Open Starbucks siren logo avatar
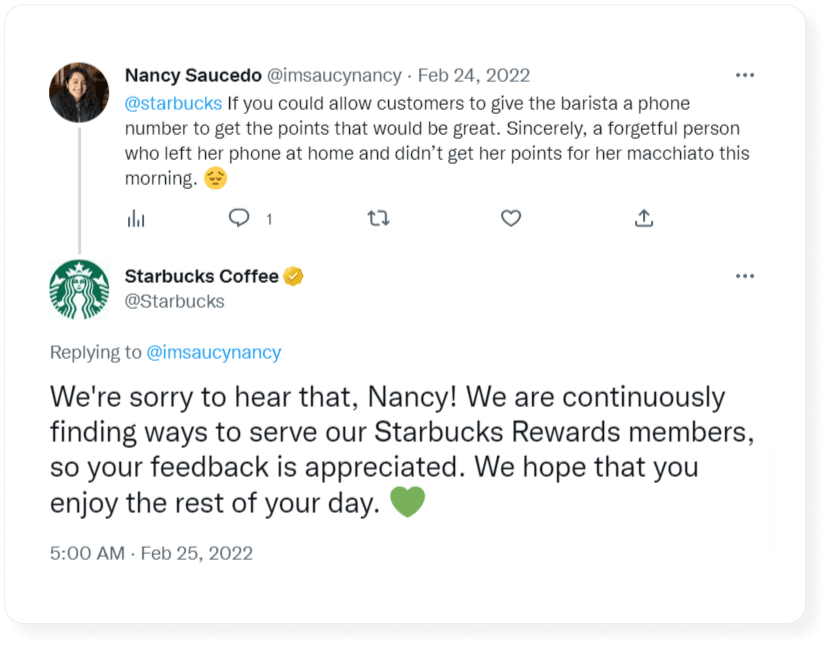Screen dimensions: 831x648 click(x=79, y=289)
